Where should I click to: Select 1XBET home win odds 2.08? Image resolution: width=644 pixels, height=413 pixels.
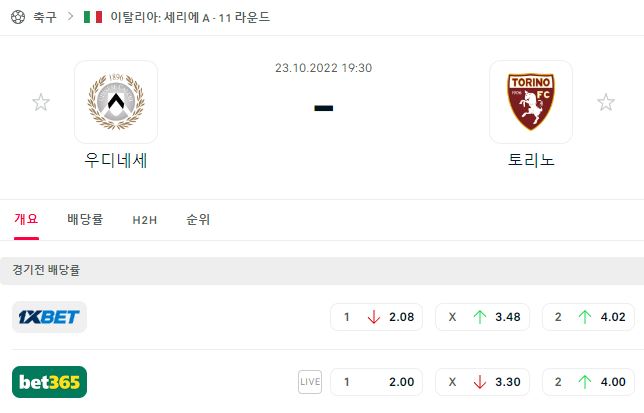[x=377, y=317]
